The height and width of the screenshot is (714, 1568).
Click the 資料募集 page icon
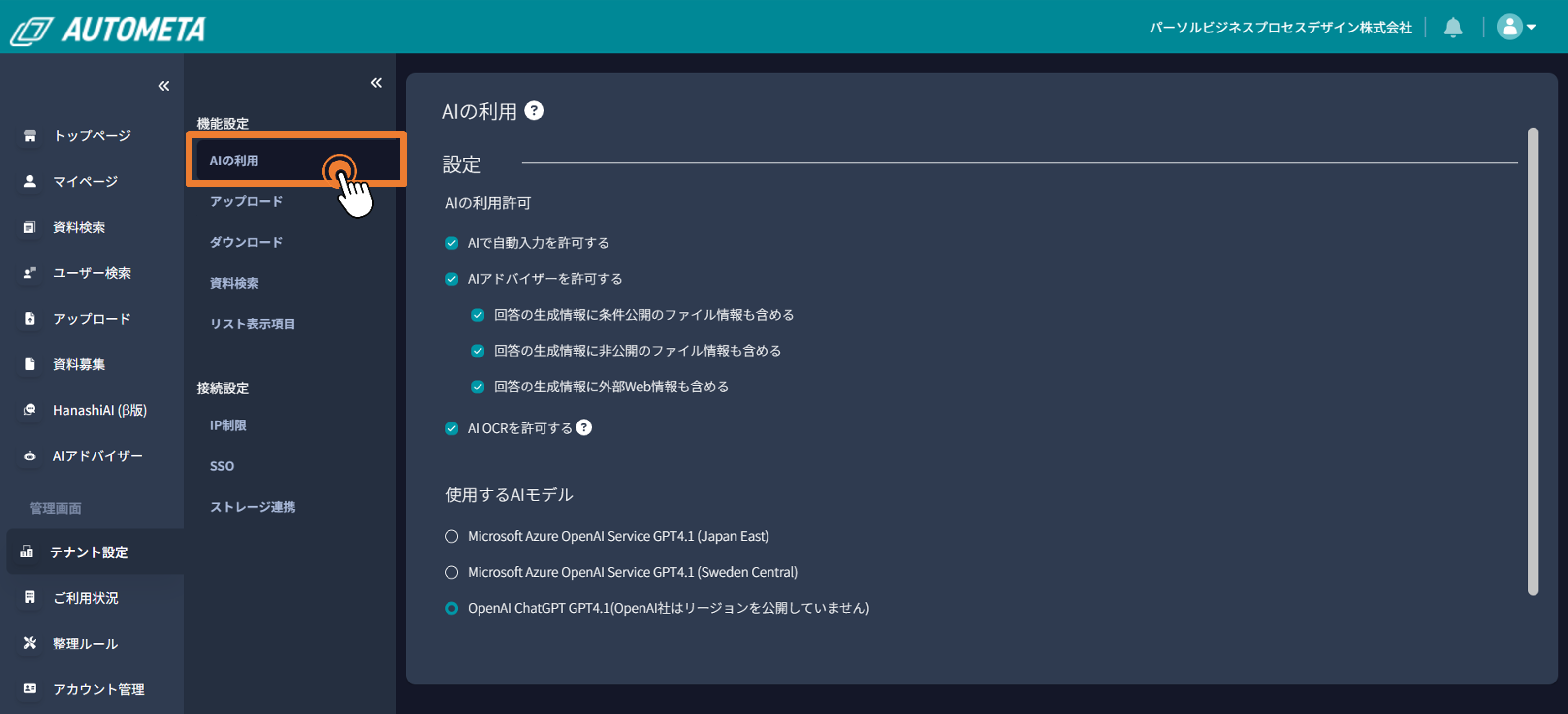(x=30, y=364)
